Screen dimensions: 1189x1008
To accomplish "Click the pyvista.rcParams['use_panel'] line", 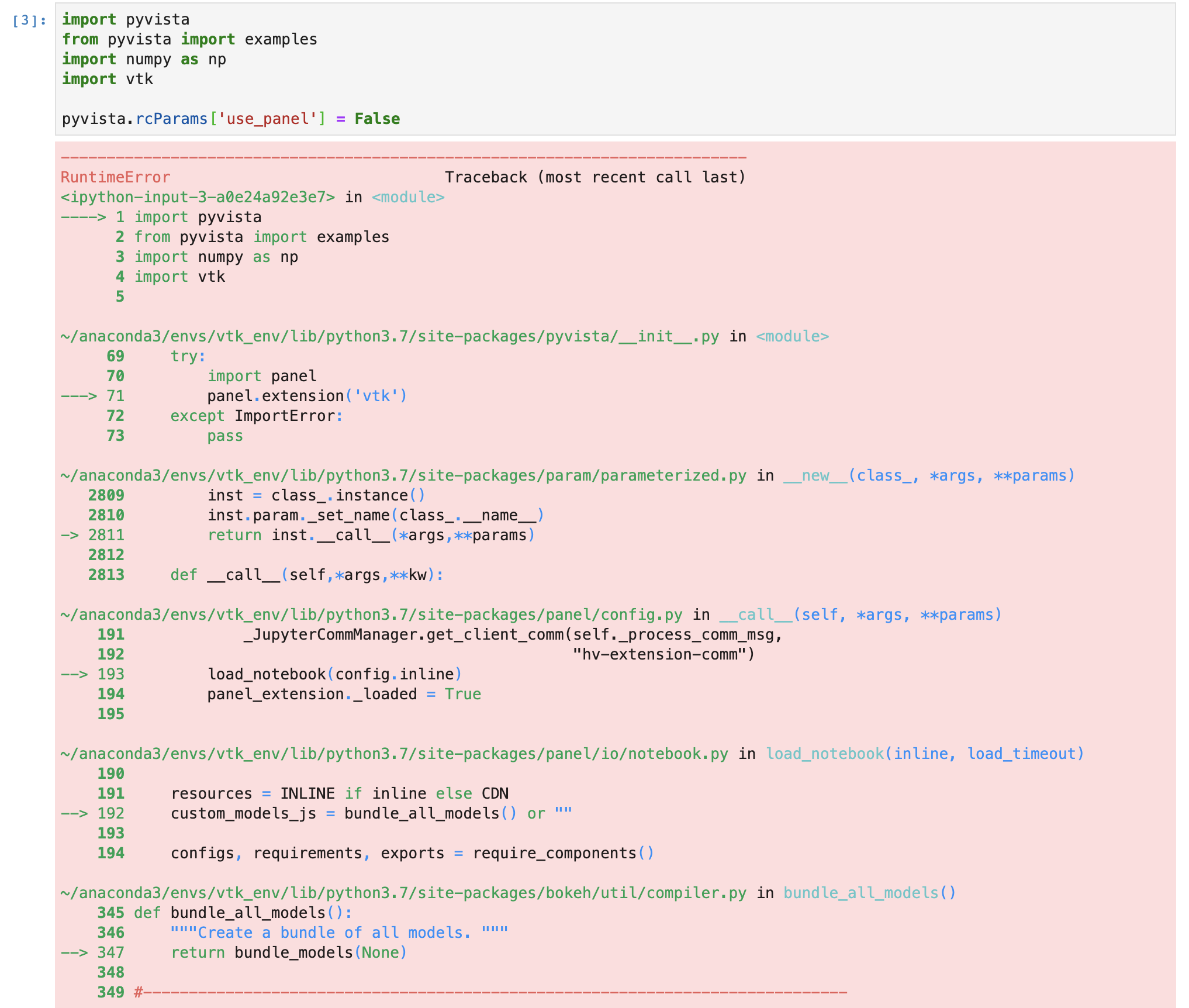I will pyautogui.click(x=229, y=118).
